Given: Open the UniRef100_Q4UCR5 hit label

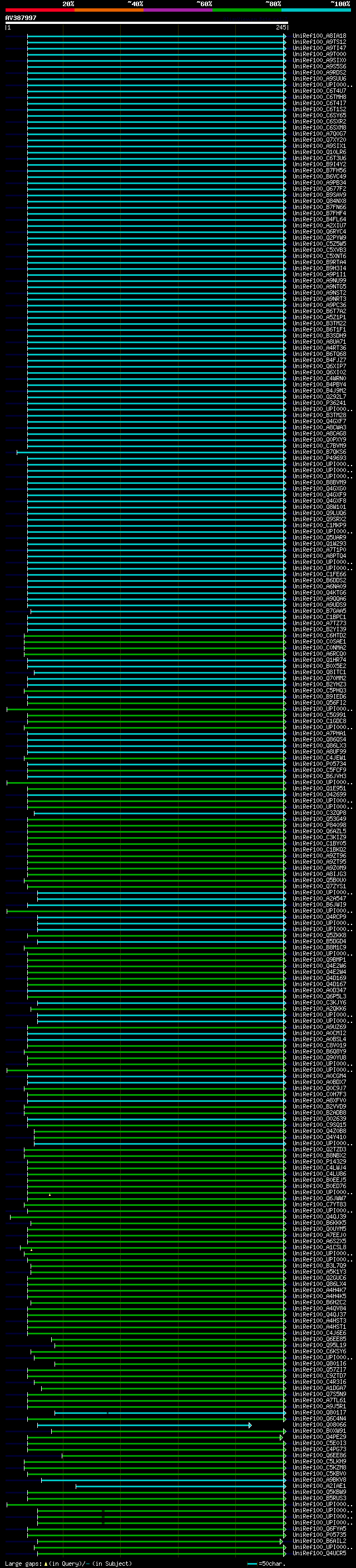Looking at the screenshot, I should pos(319,1554).
